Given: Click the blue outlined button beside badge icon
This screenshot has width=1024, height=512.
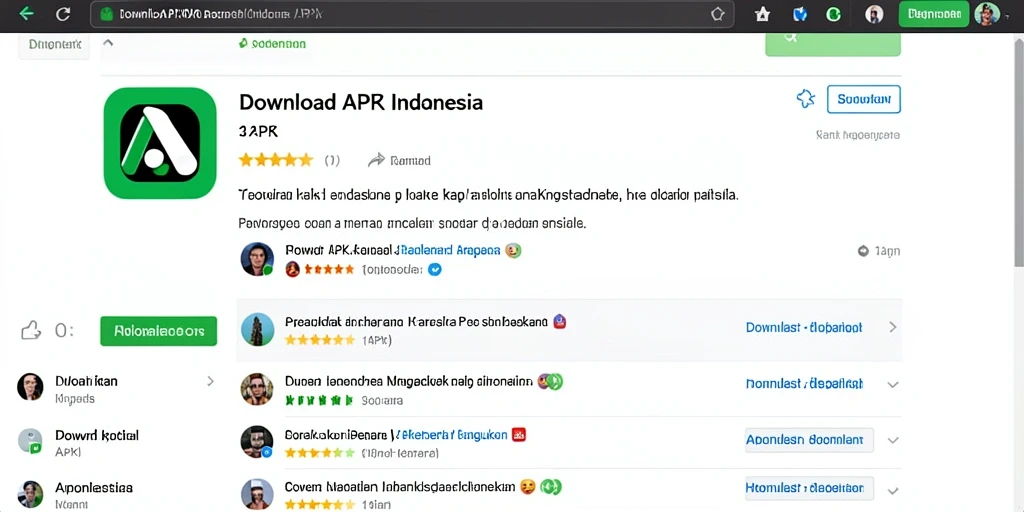Looking at the screenshot, I should coord(863,99).
